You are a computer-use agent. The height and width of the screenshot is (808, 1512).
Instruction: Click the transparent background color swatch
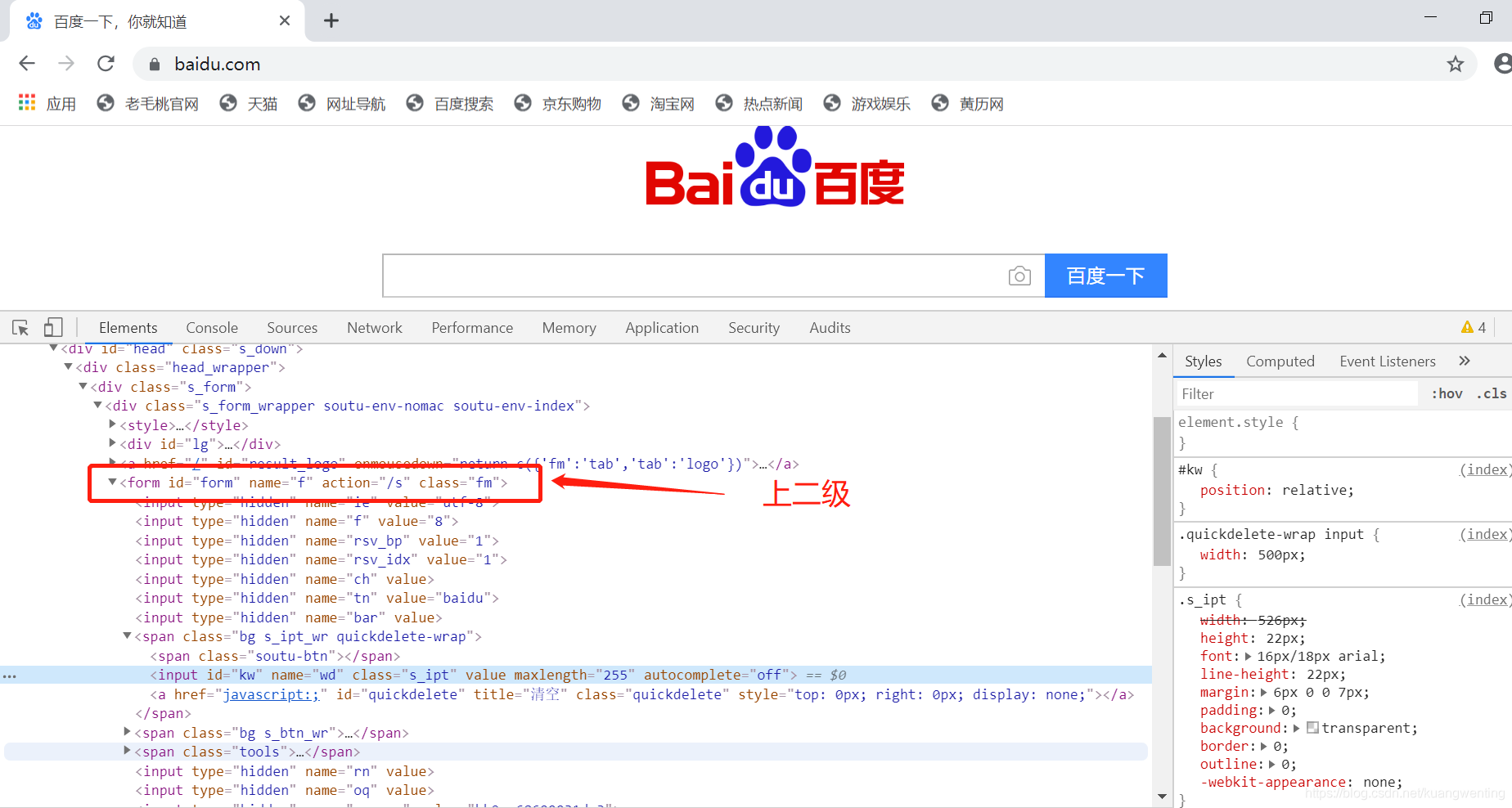tap(1312, 728)
